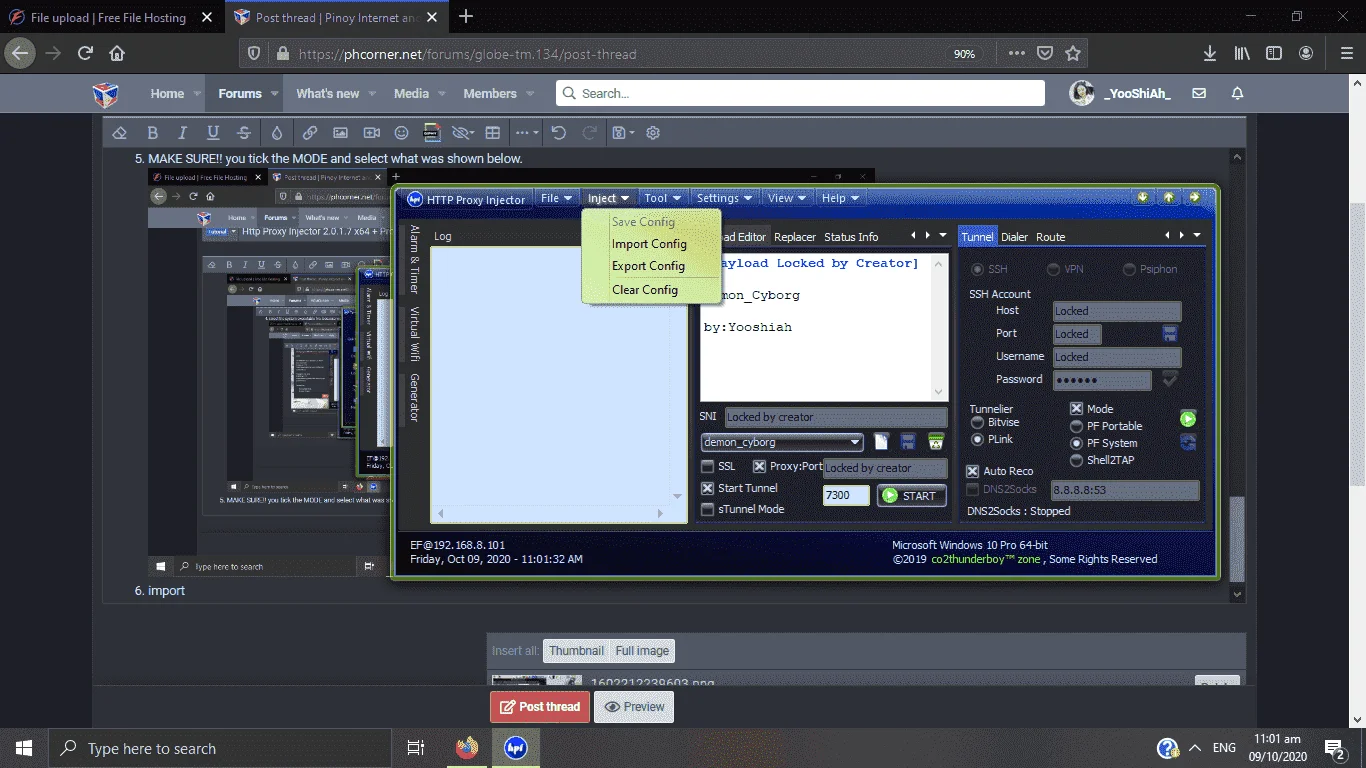Open the smilies emoji picker
Screen dimensions: 1366x768
pos(401,133)
